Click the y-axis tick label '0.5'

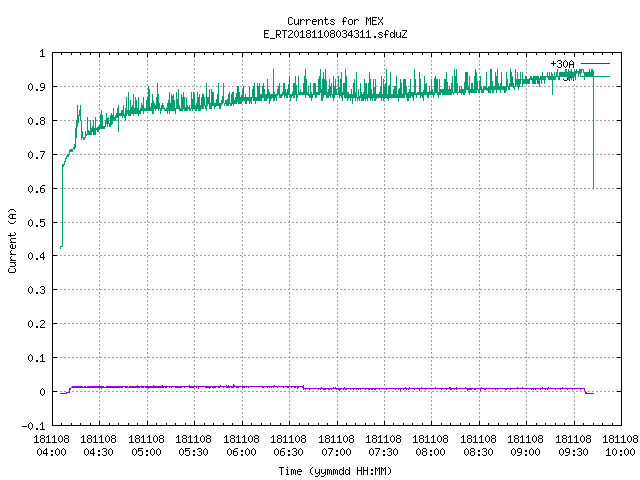37,222
